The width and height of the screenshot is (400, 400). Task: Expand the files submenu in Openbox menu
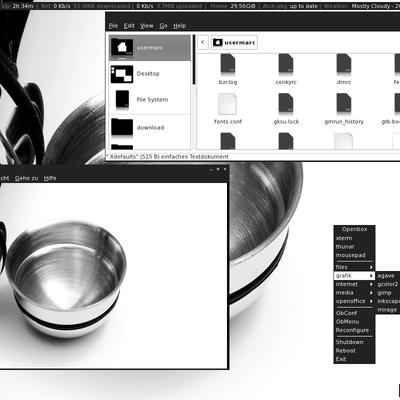tap(355, 267)
